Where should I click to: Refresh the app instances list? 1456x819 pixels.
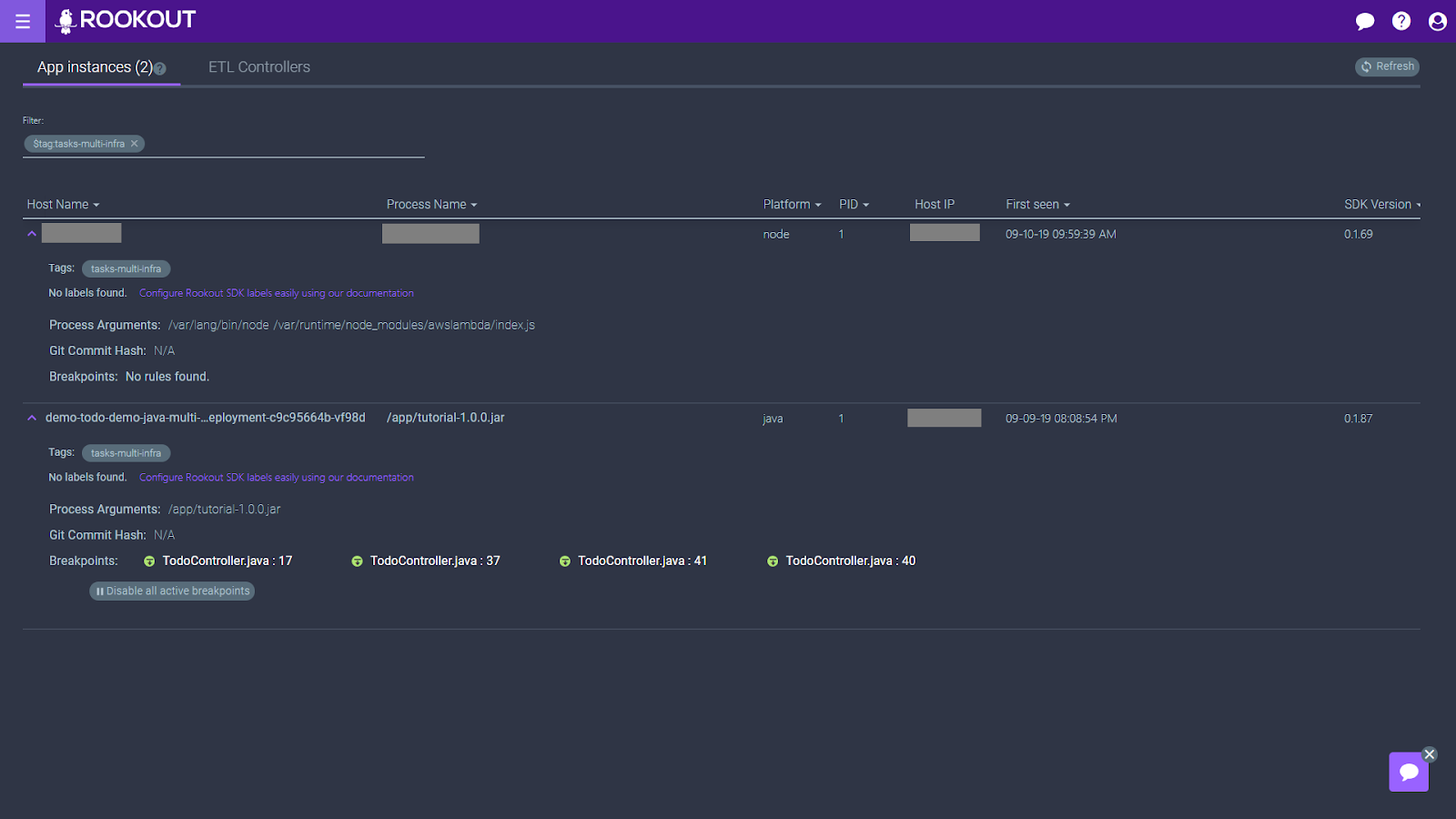[1387, 66]
